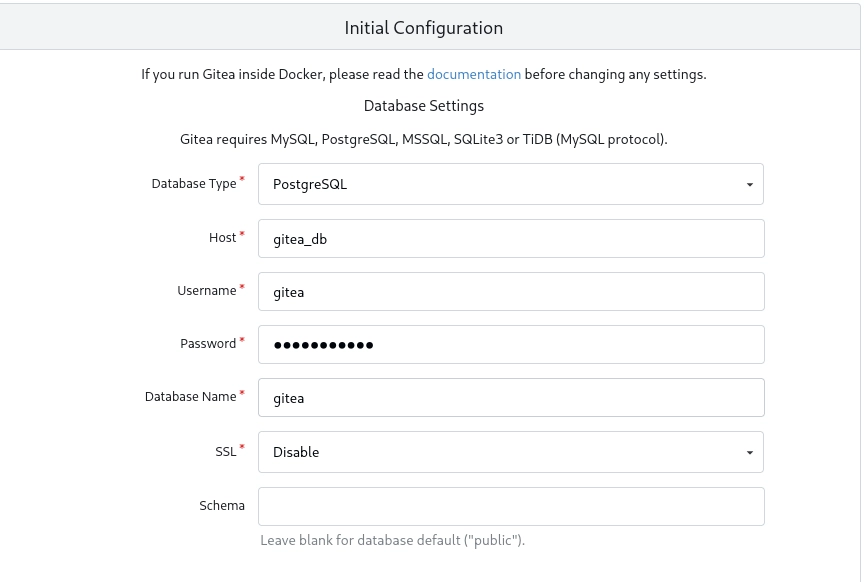The image size is (864, 582).
Task: Click the SSL dropdown caret icon
Action: click(748, 452)
